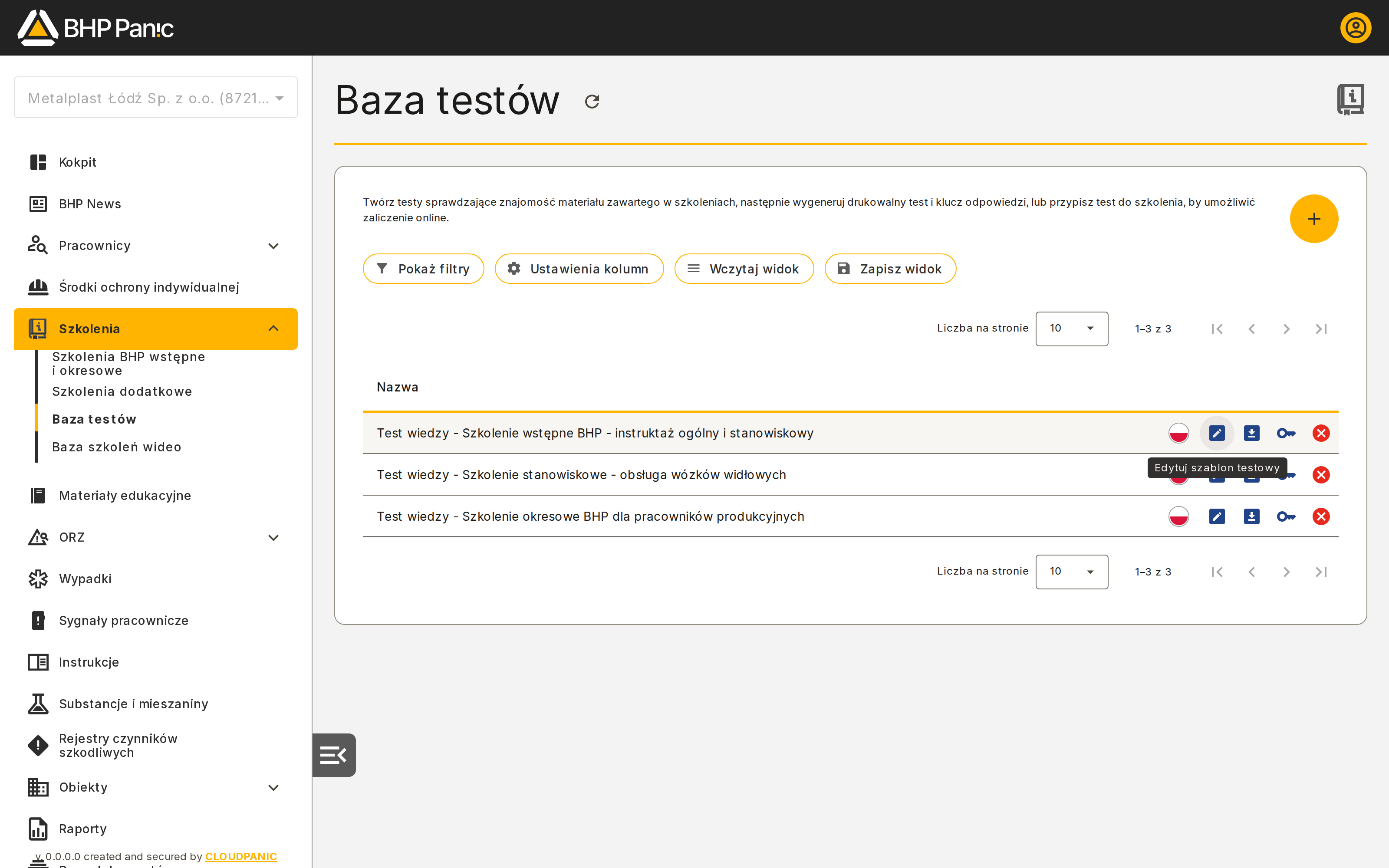Open bottom Liczba na stronie dropdown
Viewport: 1389px width, 868px height.
(x=1071, y=571)
